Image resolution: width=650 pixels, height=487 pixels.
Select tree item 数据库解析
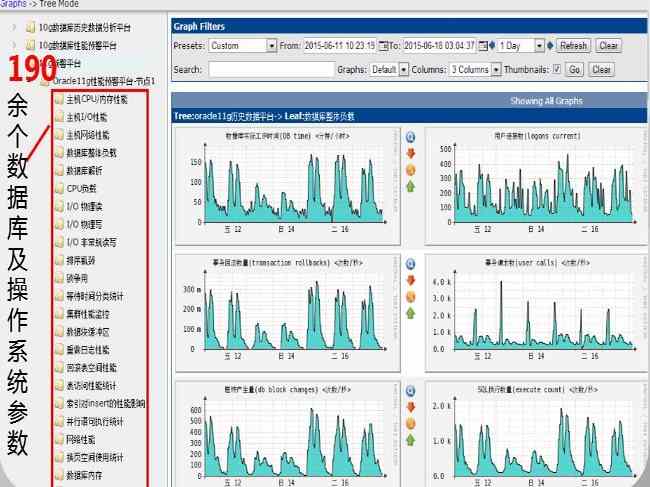pos(84,171)
